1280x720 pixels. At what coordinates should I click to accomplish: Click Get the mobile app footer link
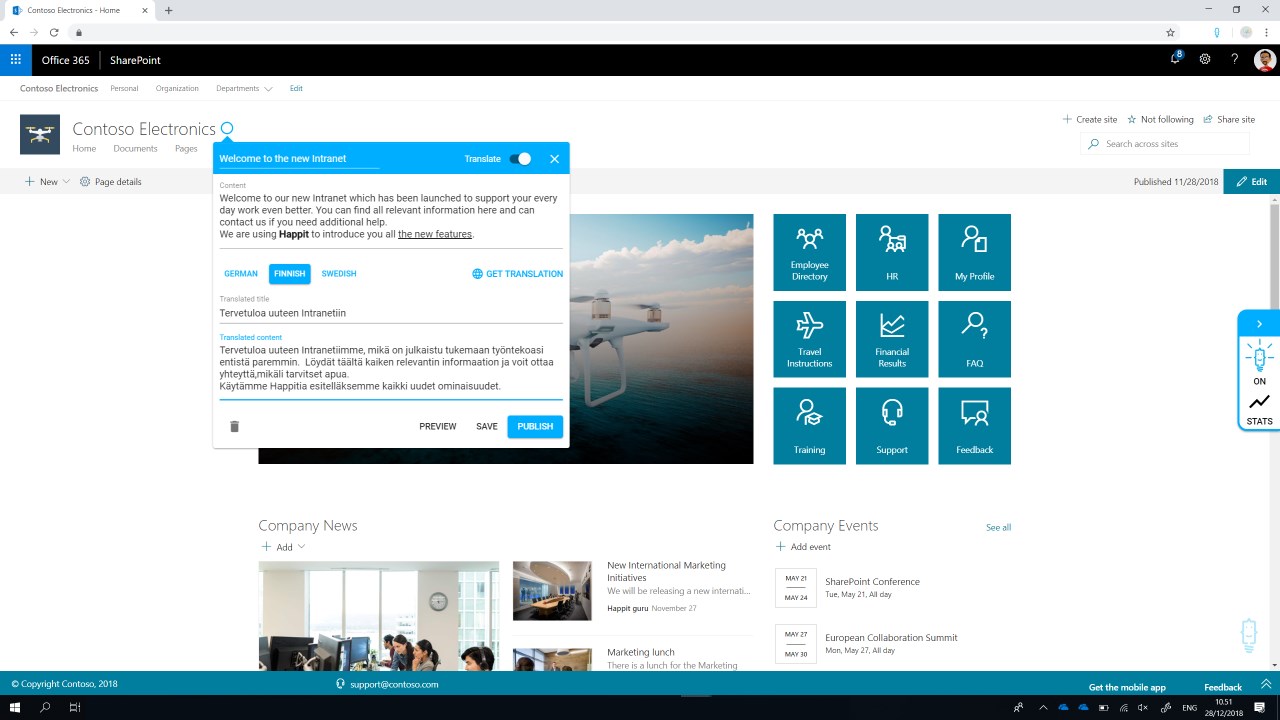coord(1127,687)
